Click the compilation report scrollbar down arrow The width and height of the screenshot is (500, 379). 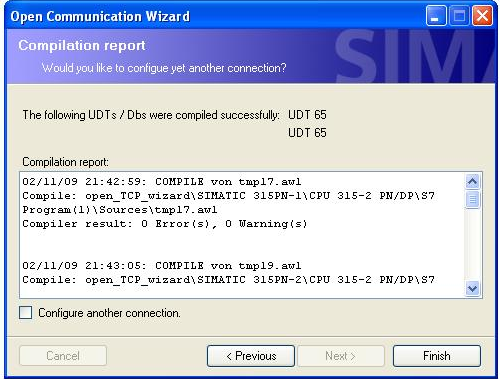pyautogui.click(x=472, y=288)
